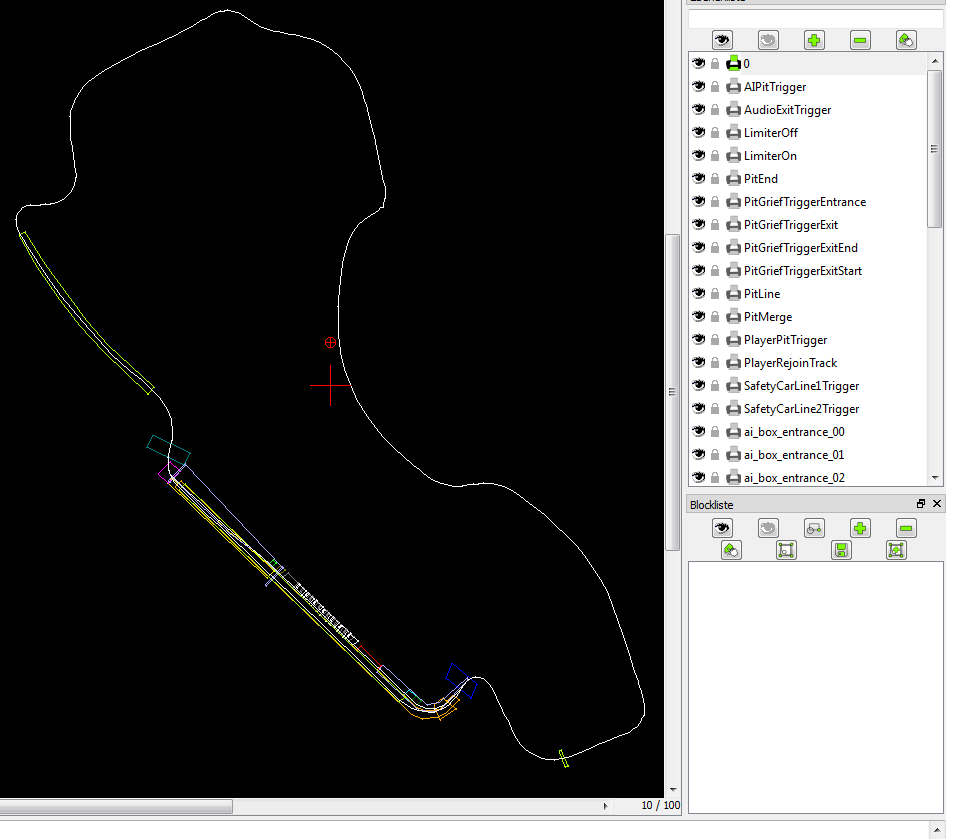
Task: Edit layer attributes in the layer list toolbar
Action: click(x=906, y=41)
